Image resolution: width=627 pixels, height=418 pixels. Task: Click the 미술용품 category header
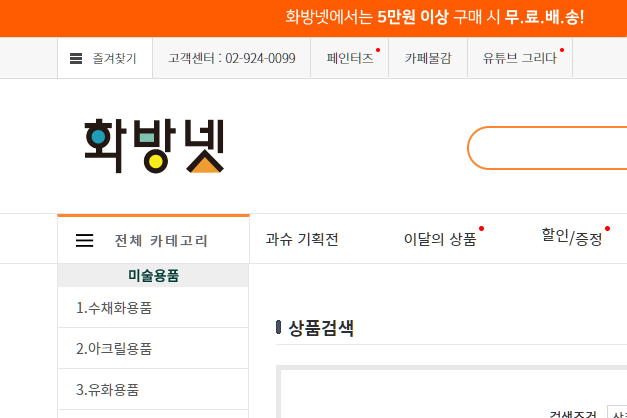pyautogui.click(x=154, y=276)
